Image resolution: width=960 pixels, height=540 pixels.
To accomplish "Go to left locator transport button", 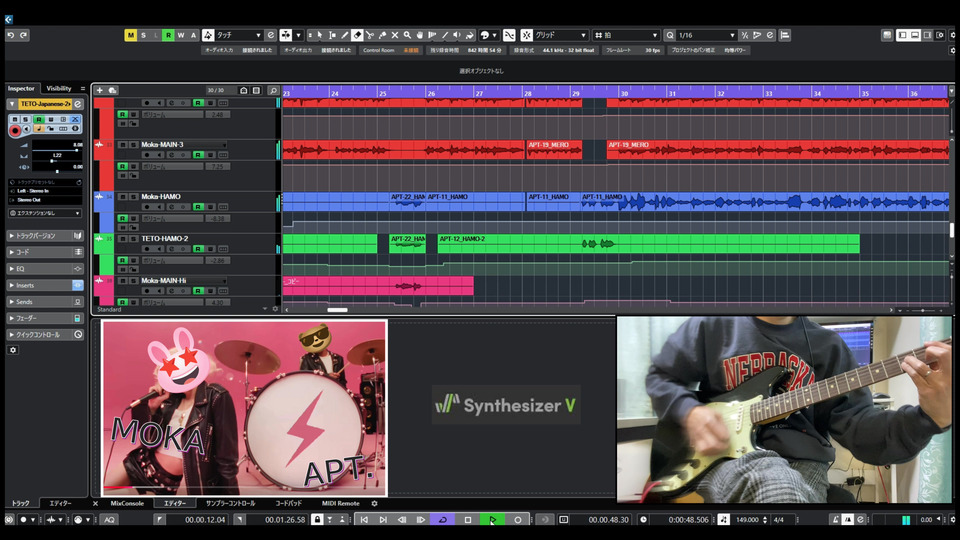I will click(364, 520).
